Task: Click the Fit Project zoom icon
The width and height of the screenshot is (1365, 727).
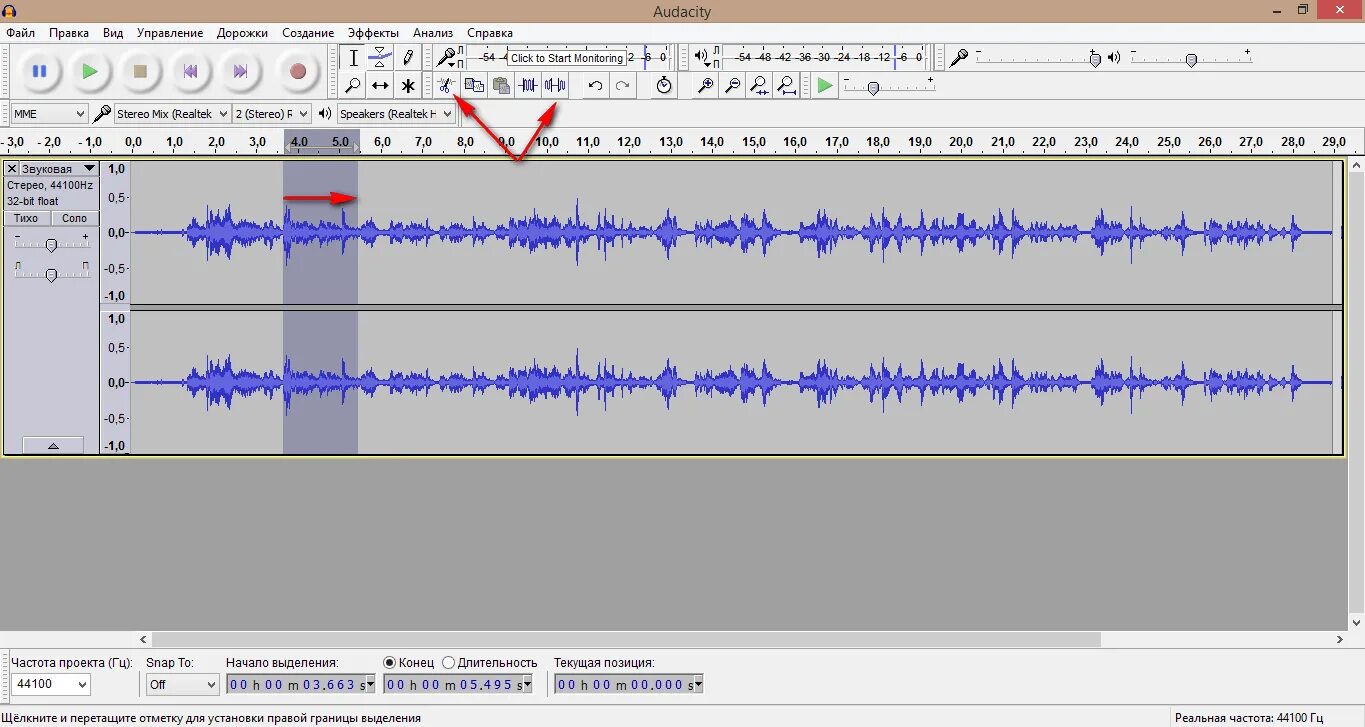Action: (787, 86)
